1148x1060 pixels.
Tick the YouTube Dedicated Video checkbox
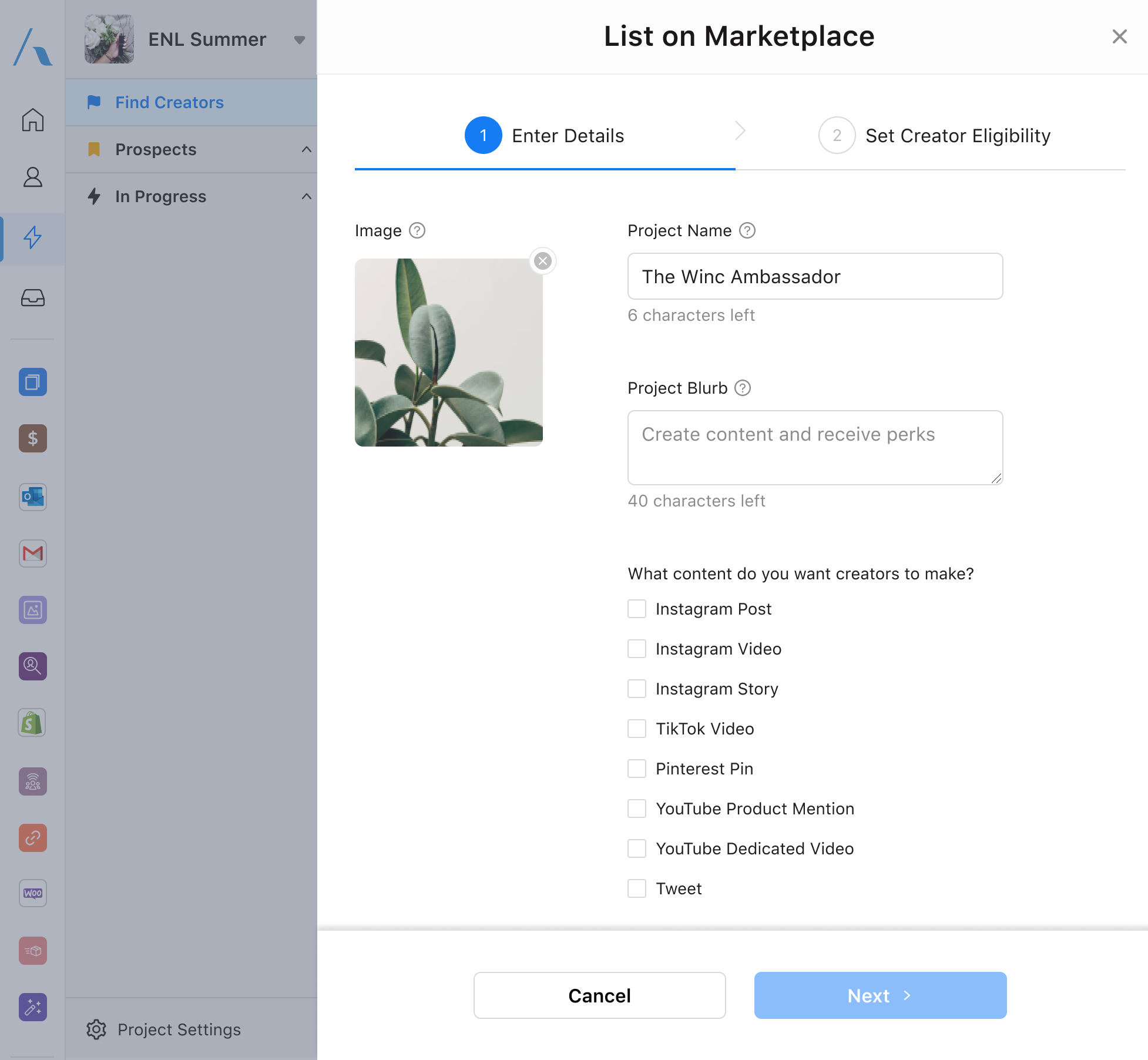click(637, 848)
